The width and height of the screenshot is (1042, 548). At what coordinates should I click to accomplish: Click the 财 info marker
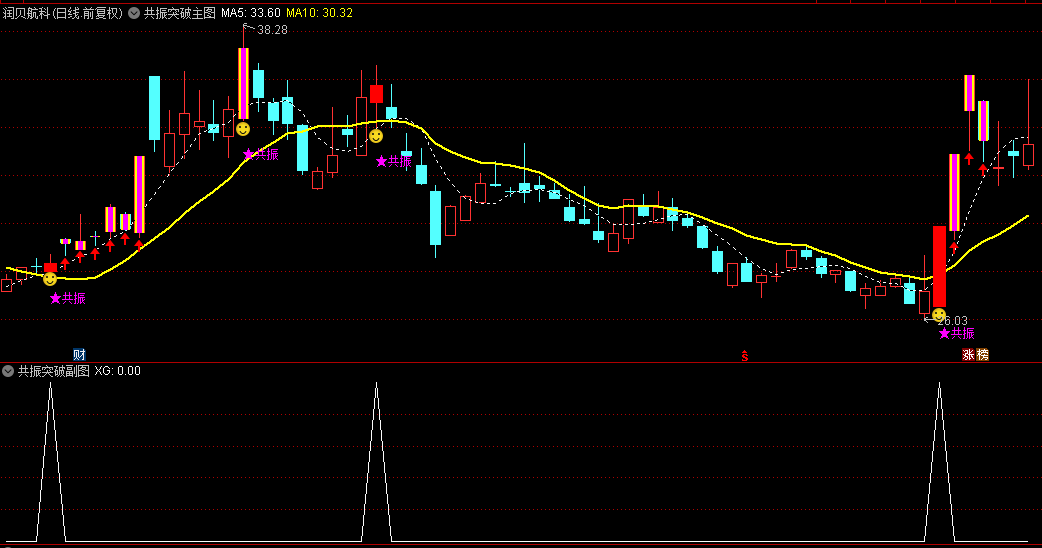pyautogui.click(x=79, y=355)
